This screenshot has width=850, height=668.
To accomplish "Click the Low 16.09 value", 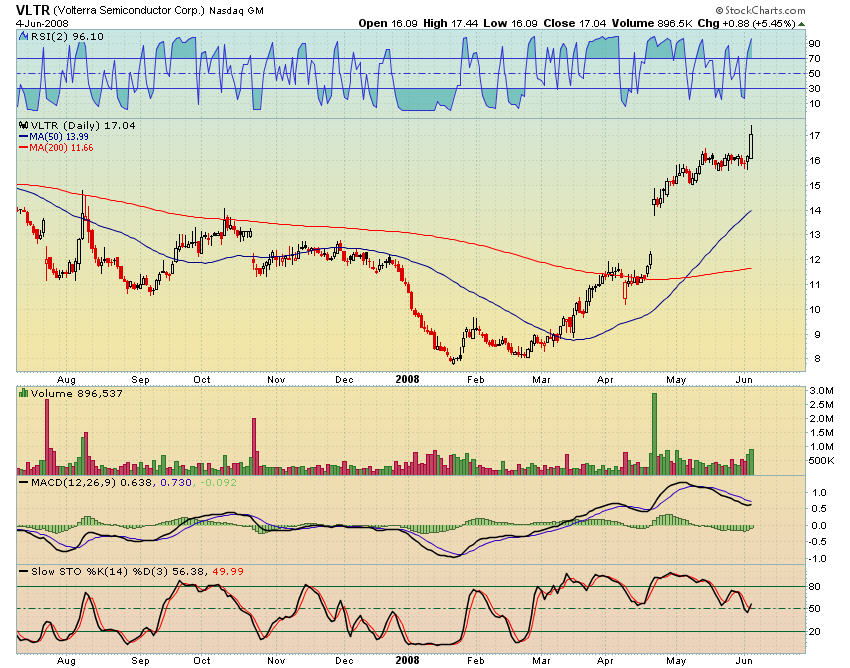I will coord(510,23).
